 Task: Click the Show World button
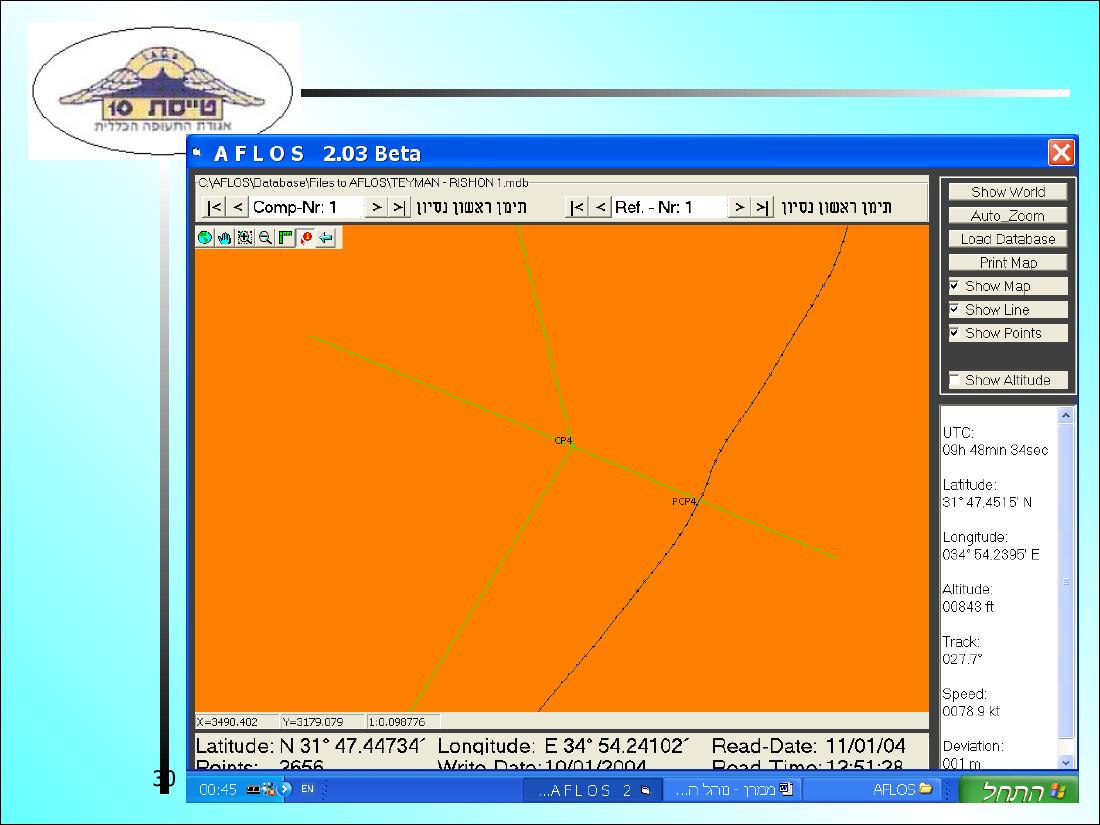click(x=1008, y=192)
